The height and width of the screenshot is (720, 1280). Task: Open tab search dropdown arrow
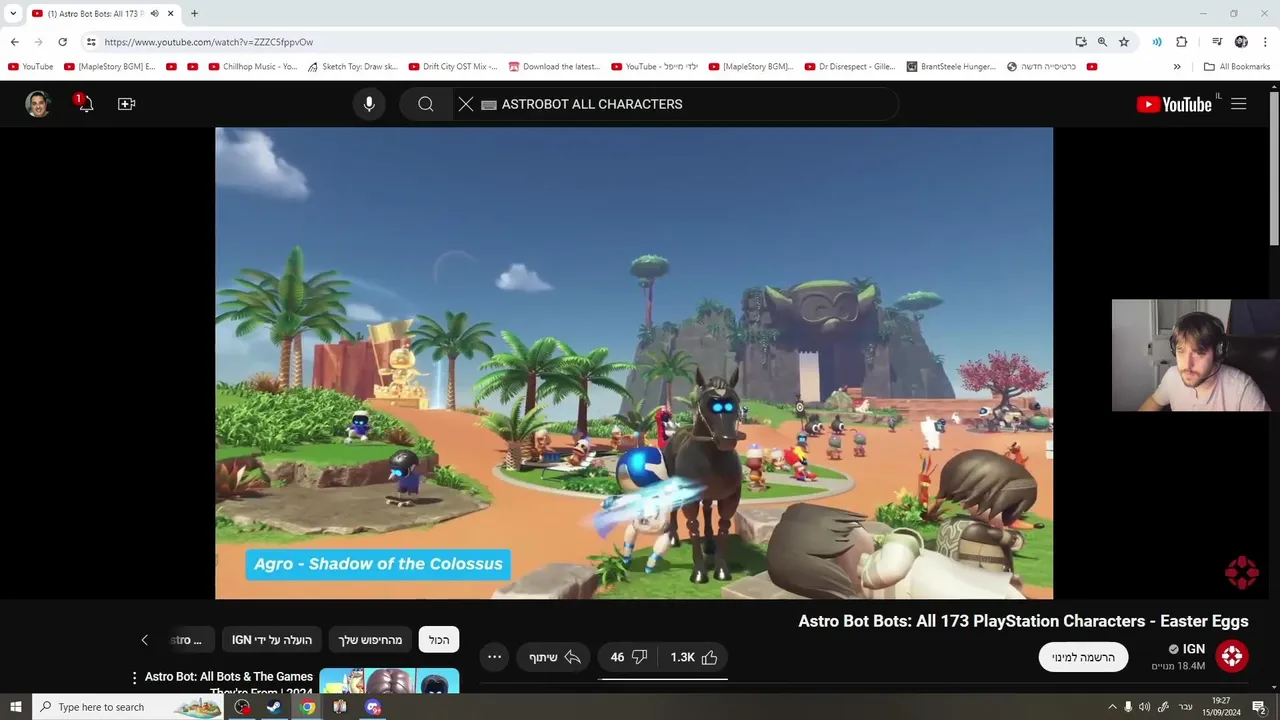[13, 14]
